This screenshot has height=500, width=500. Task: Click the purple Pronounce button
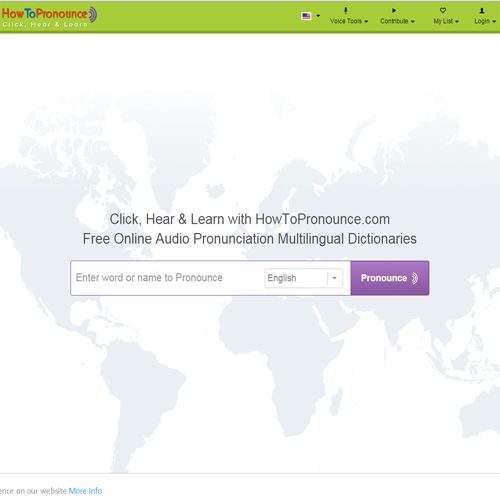point(390,278)
